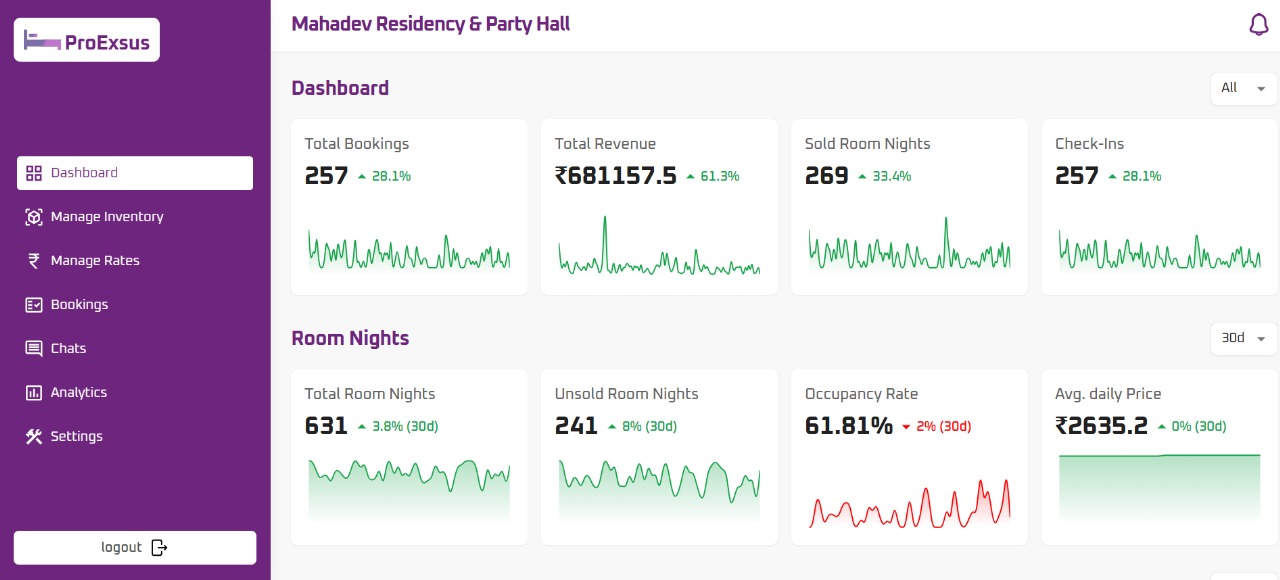
Task: Click red down-arrow beside Occupancy Rate 2%
Action: [906, 427]
